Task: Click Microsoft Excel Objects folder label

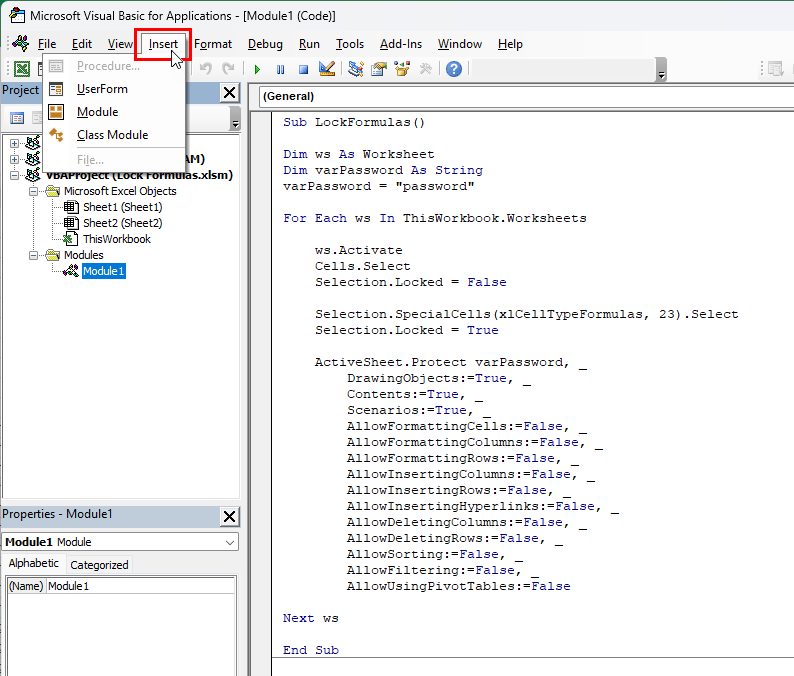Action: [x=120, y=191]
